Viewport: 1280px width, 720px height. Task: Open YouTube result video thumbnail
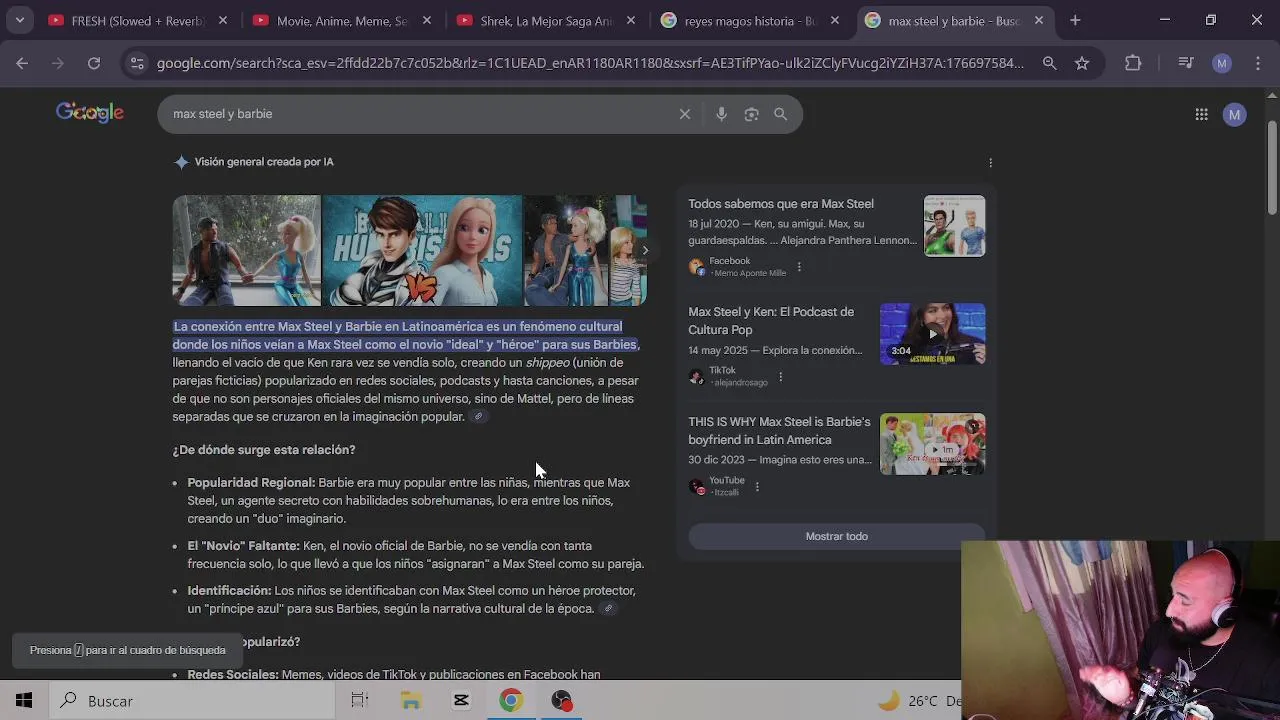(932, 444)
